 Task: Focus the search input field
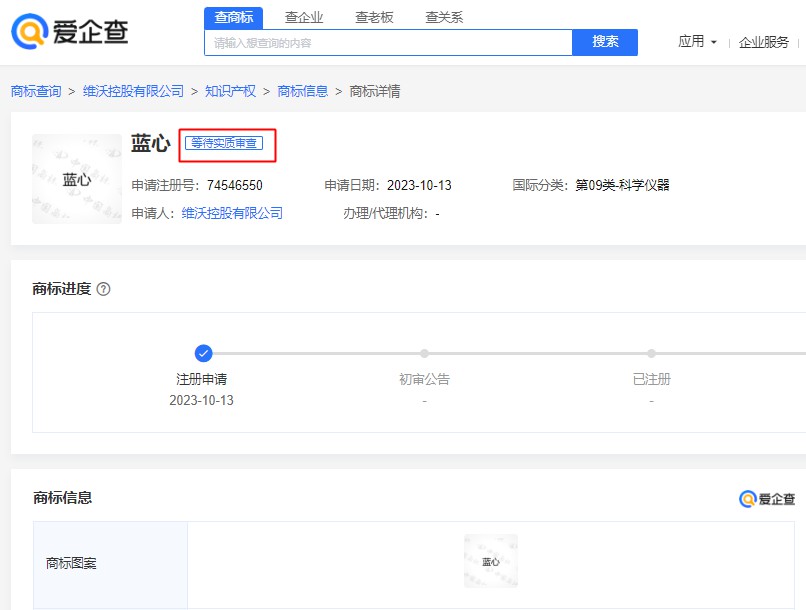[388, 42]
